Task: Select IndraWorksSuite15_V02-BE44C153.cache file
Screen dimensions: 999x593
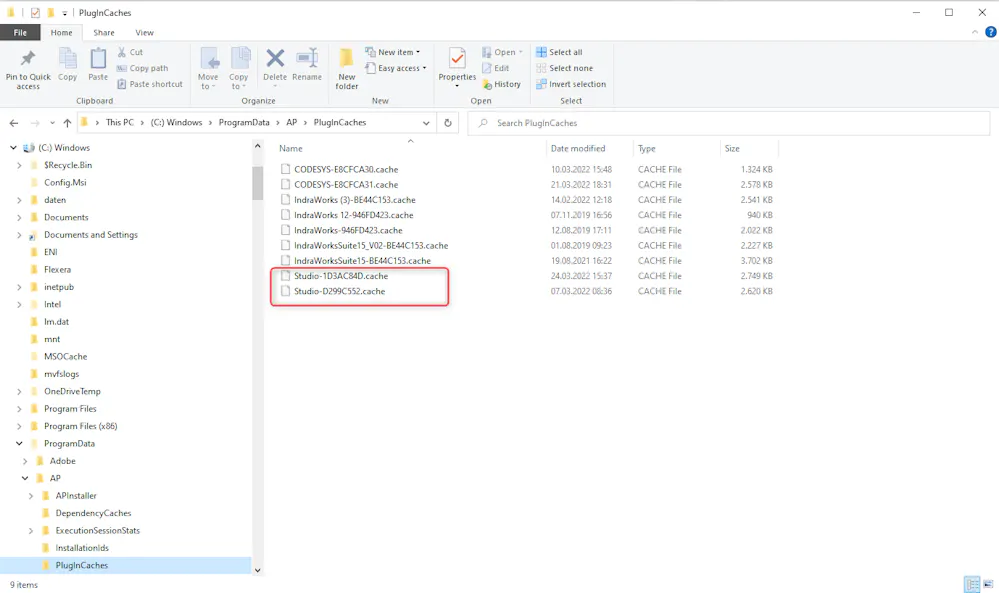Action: (x=371, y=245)
